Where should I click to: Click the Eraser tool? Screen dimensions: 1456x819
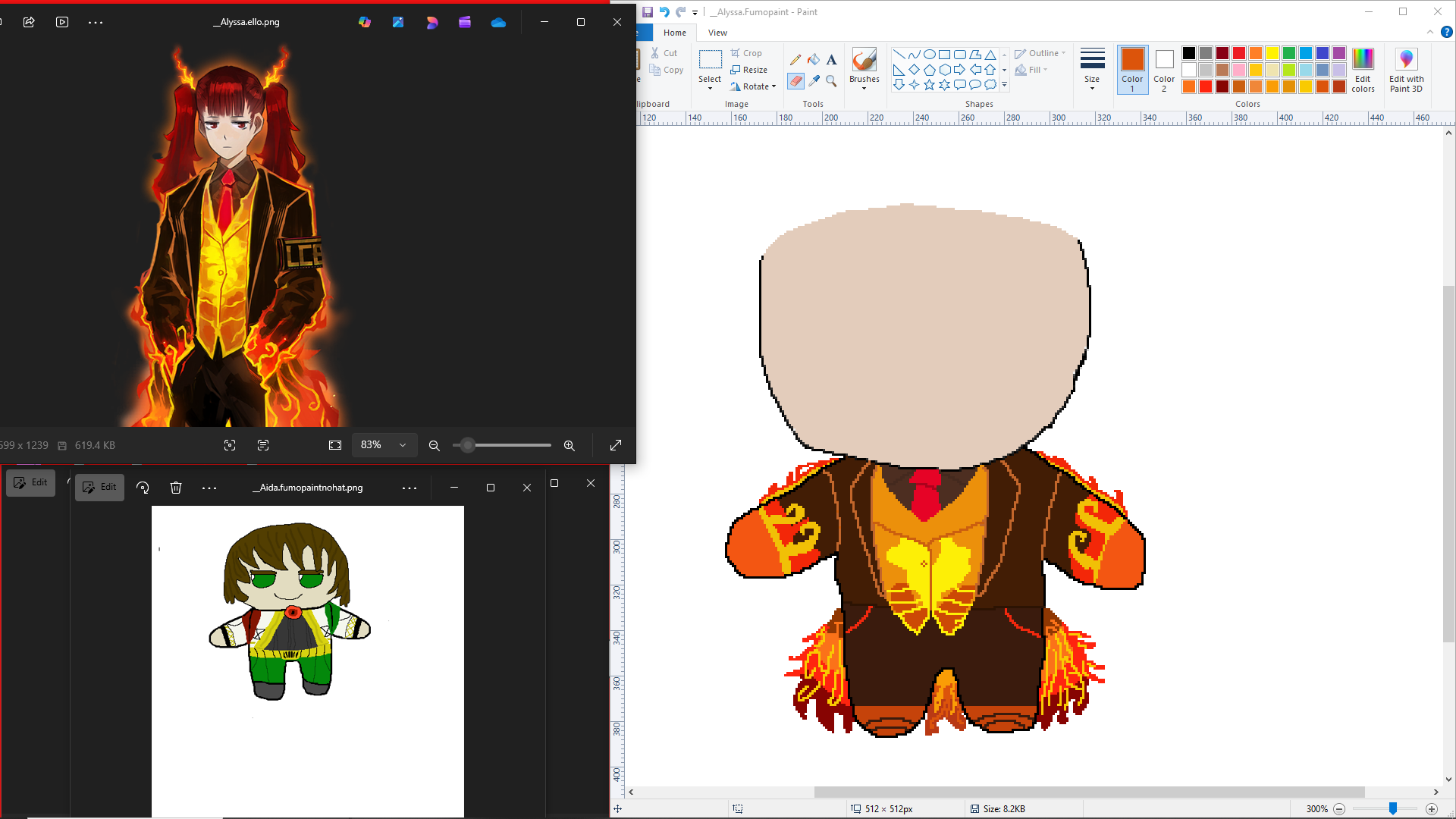point(795,80)
